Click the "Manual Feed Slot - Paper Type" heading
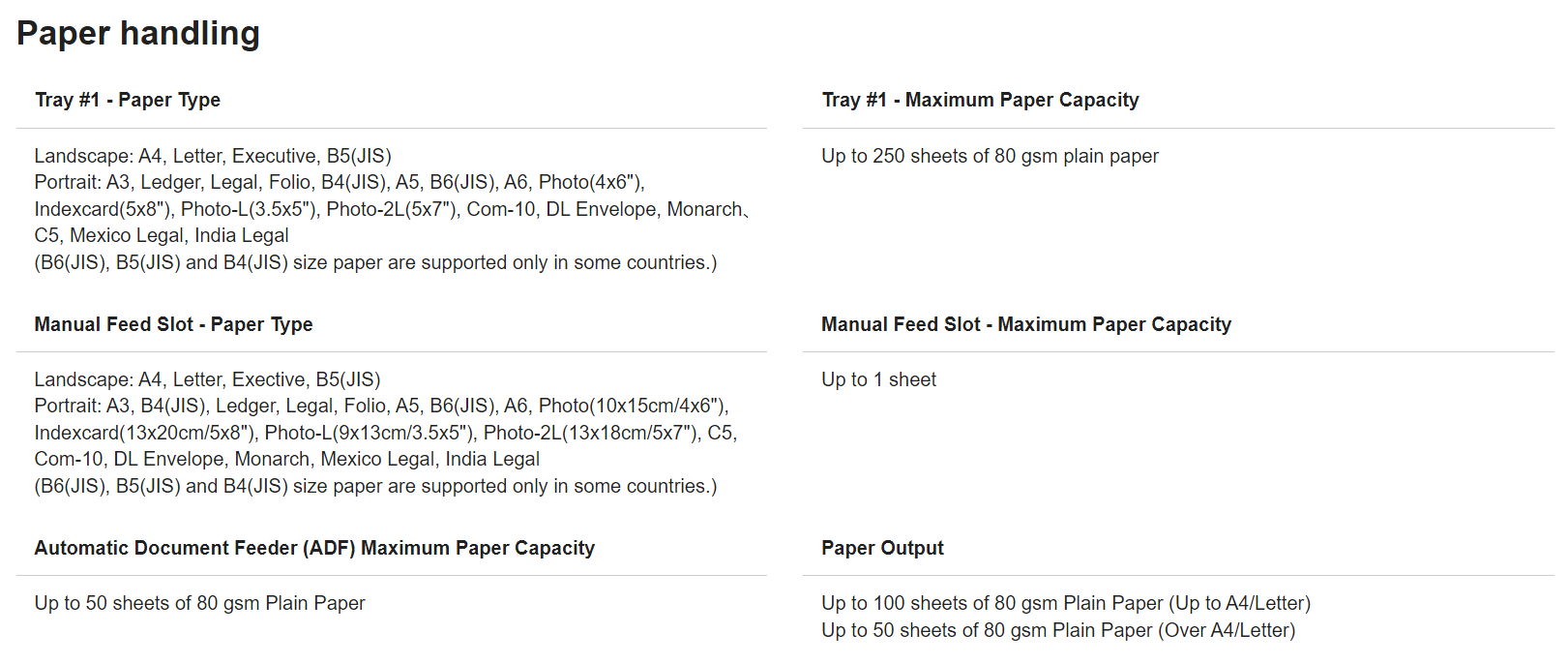This screenshot has width=1568, height=664. (173, 324)
